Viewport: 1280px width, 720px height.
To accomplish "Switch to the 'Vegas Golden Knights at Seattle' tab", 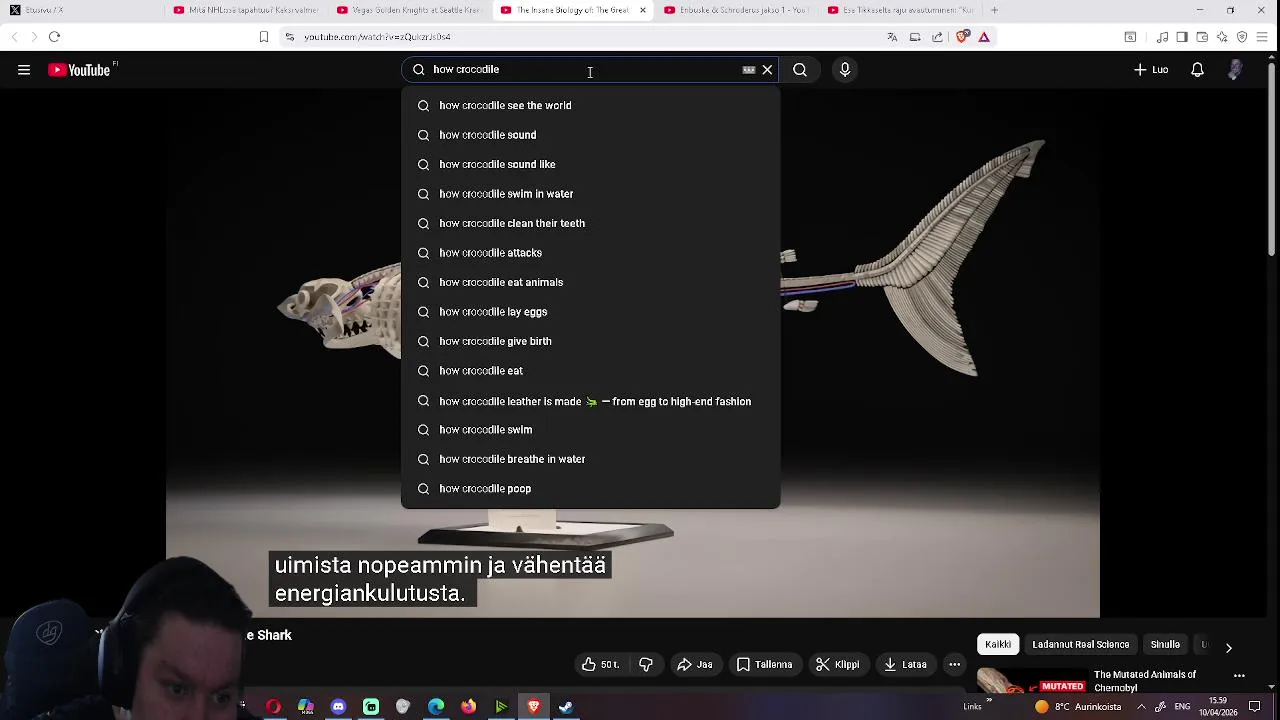I will pos(408,10).
